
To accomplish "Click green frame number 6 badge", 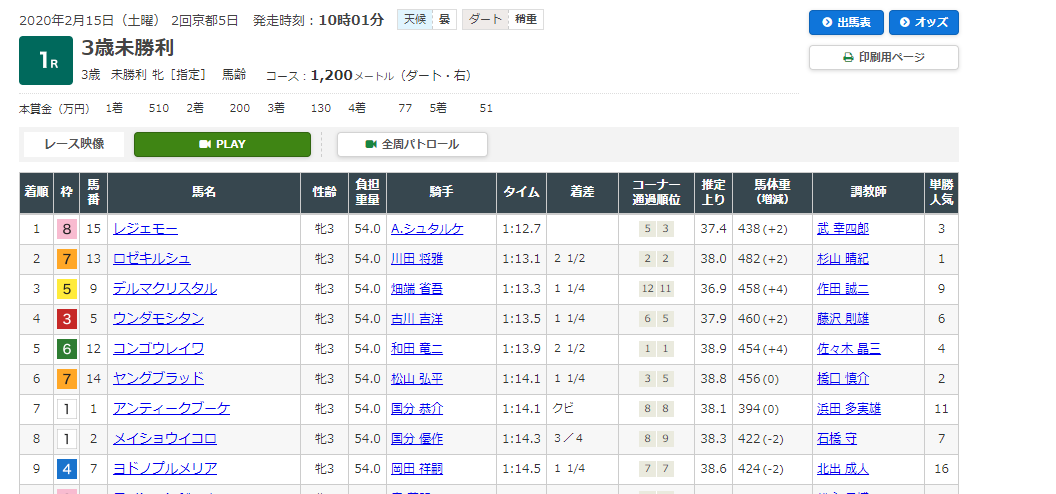I will pos(65,349).
